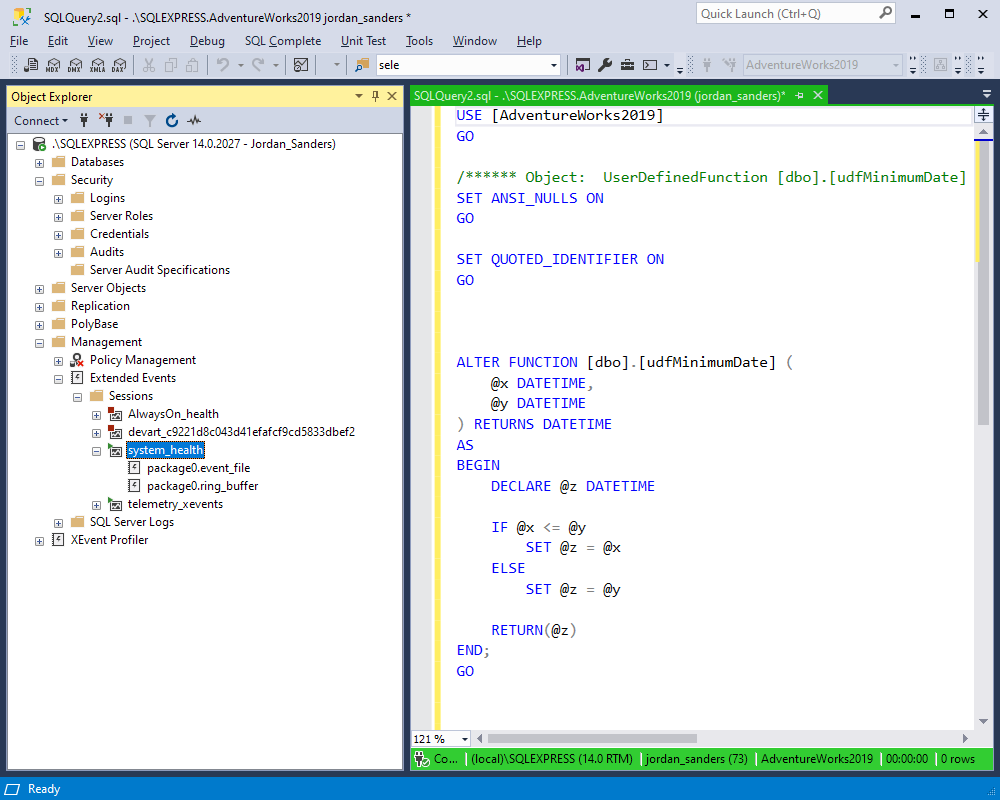Collapse the Management node

(40, 343)
